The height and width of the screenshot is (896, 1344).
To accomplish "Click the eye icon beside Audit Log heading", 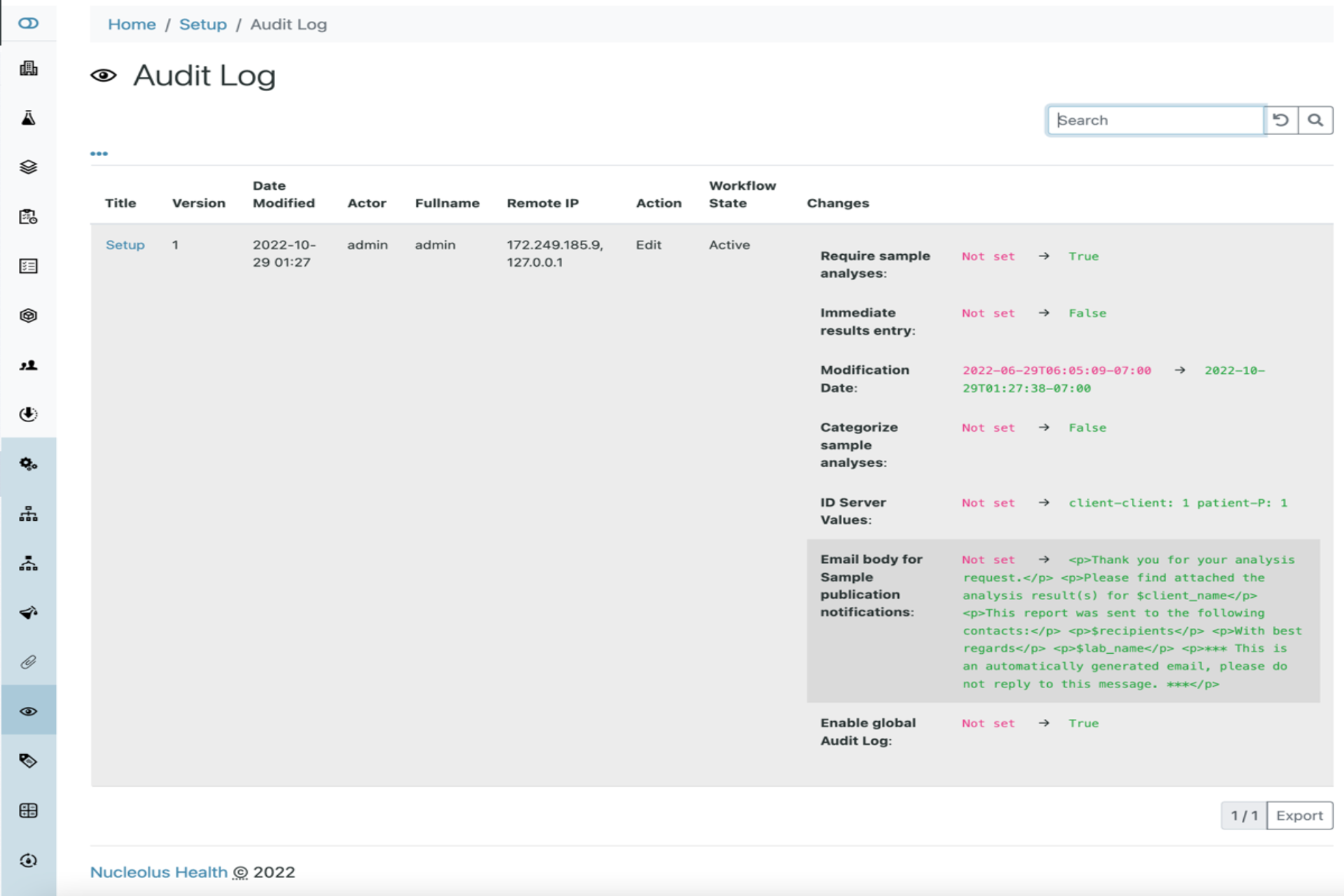I will [104, 76].
